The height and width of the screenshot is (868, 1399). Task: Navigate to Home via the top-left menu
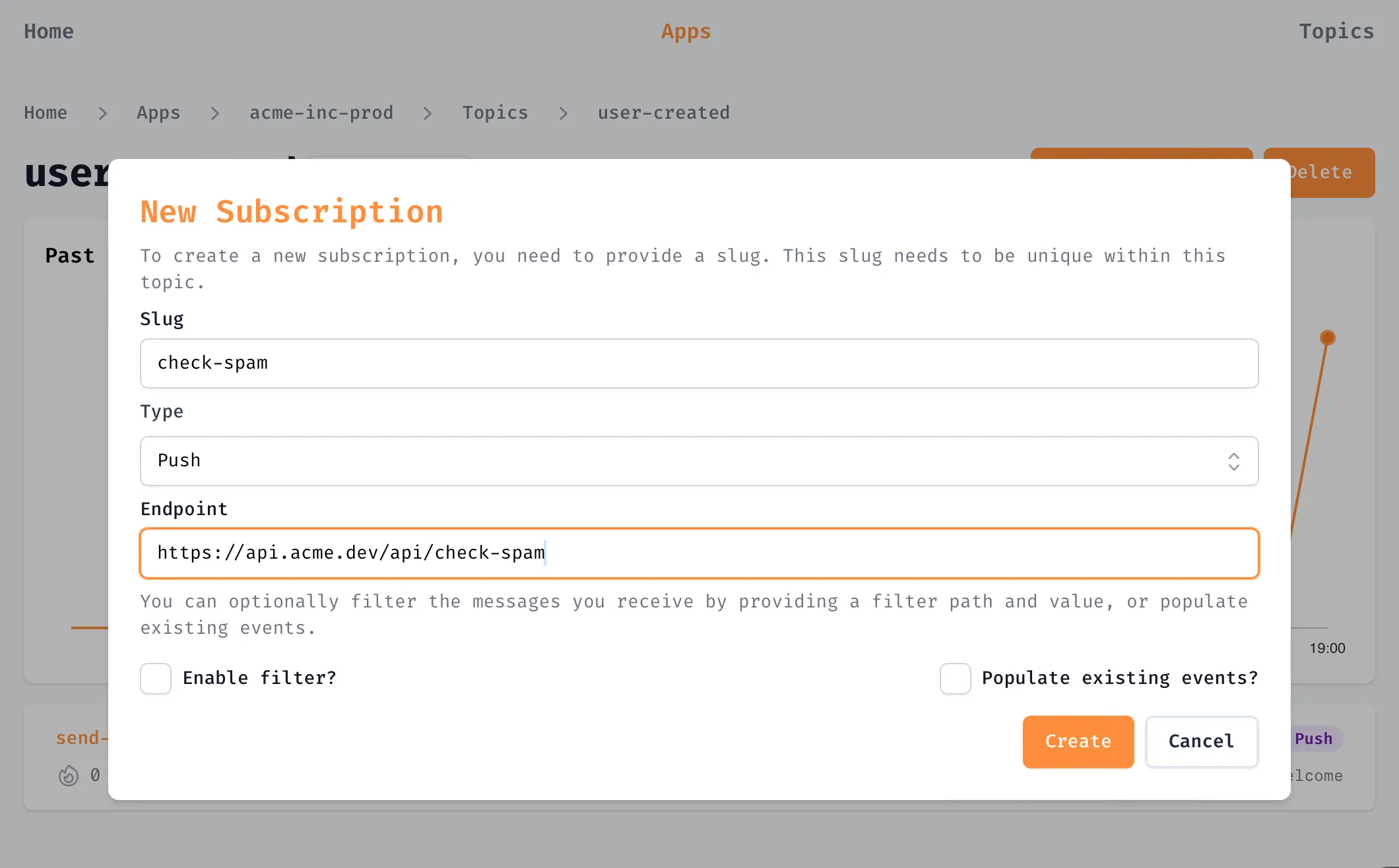click(x=48, y=31)
